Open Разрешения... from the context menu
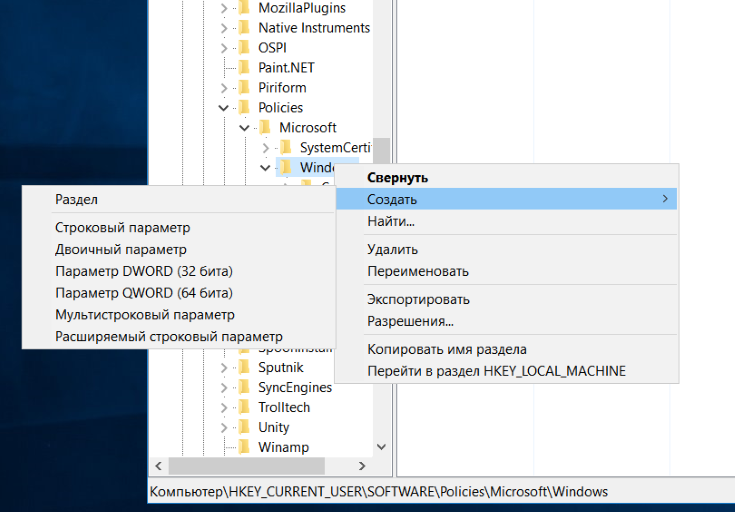Screen dimensions: 735x512 (x=410, y=321)
